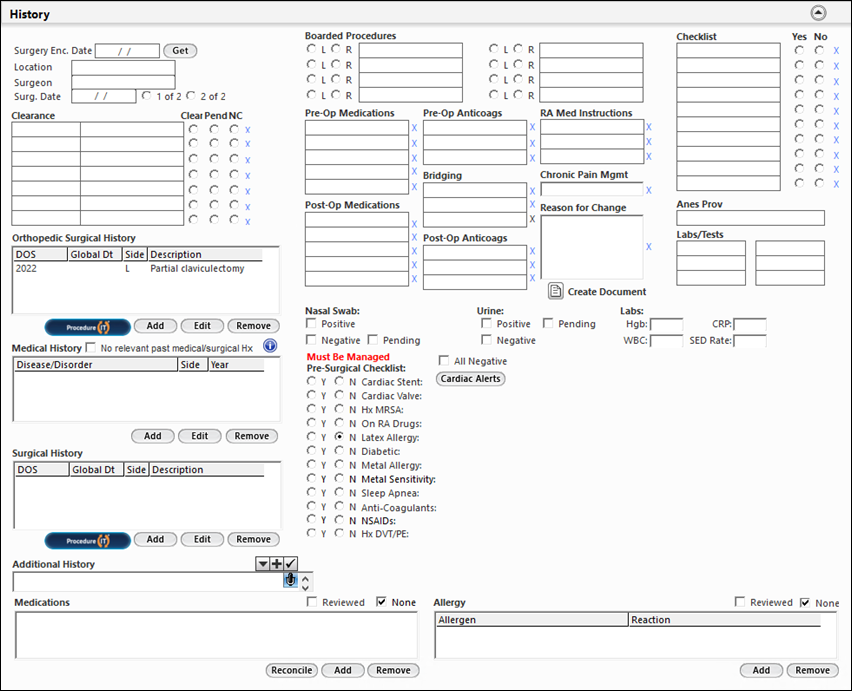This screenshot has width=852, height=691.
Task: Click the Surgery Enc. Date field
Action: (x=127, y=51)
